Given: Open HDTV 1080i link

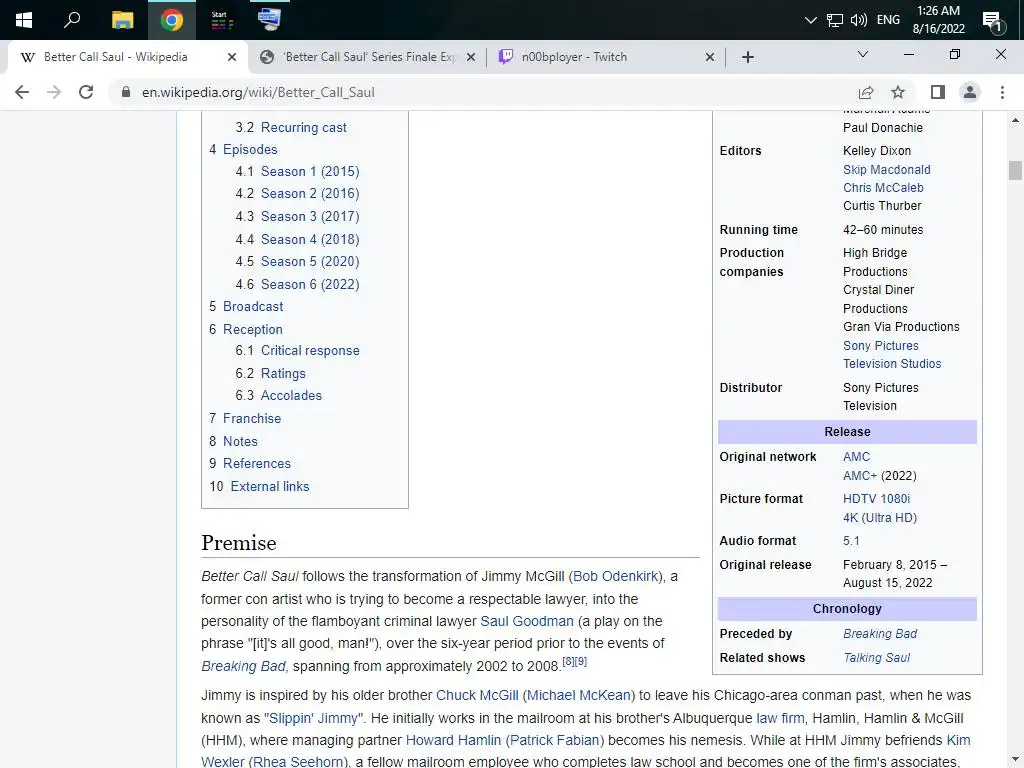Looking at the screenshot, I should (876, 499).
